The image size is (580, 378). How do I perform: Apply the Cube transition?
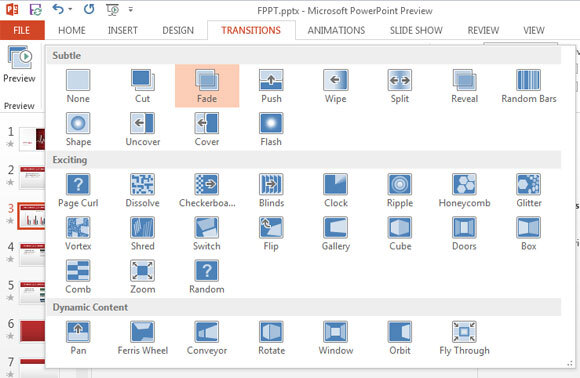point(400,234)
